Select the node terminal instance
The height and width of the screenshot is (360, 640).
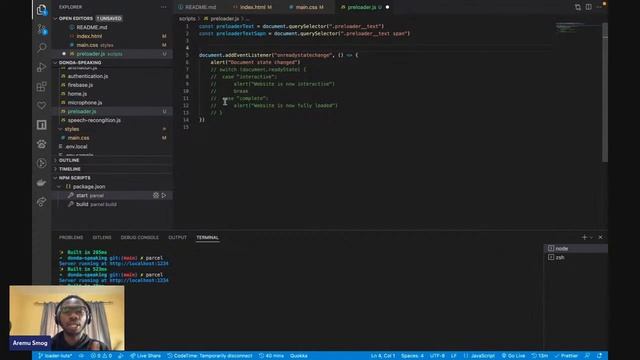coord(576,248)
